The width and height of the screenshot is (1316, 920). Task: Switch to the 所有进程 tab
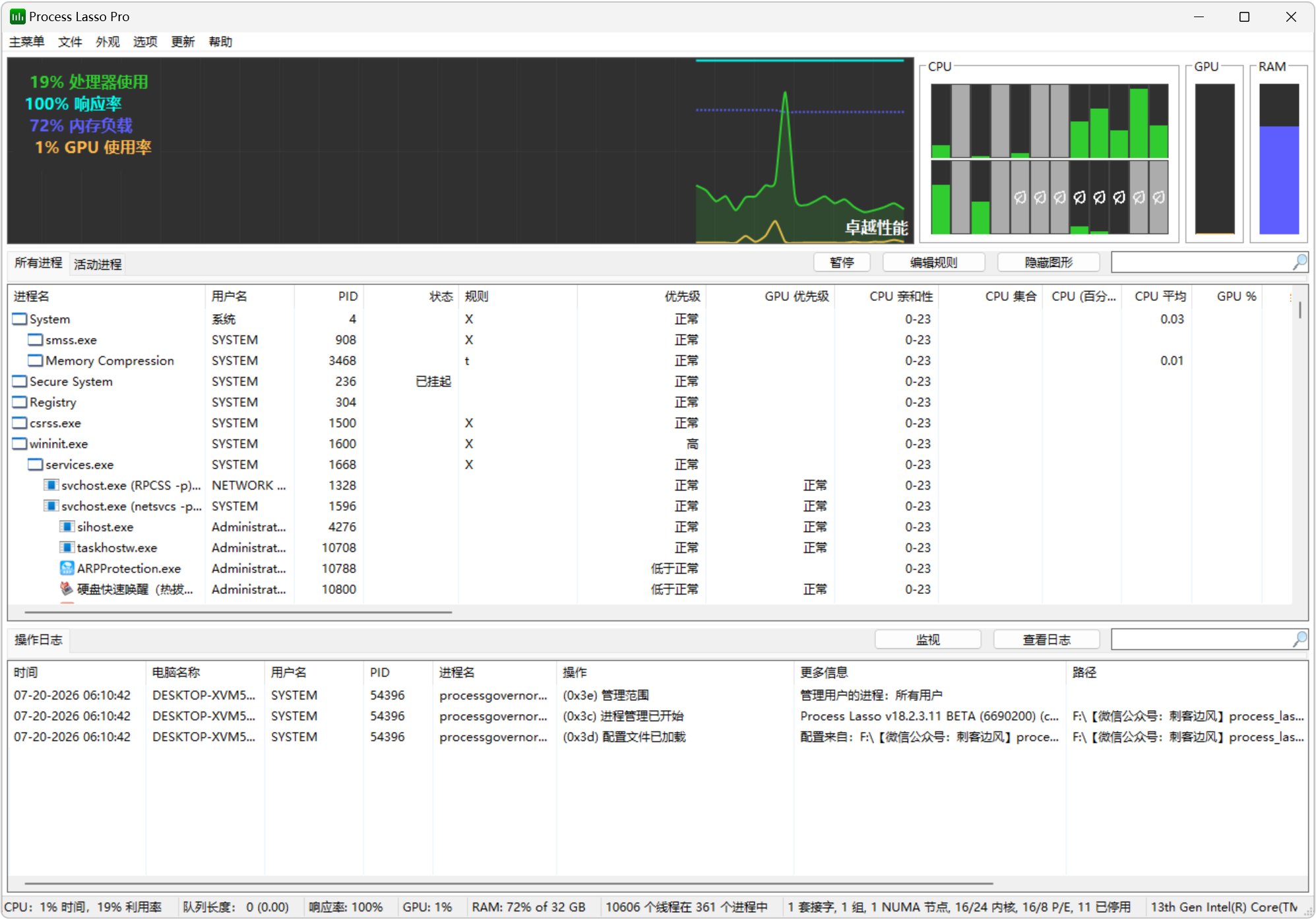pos(39,263)
